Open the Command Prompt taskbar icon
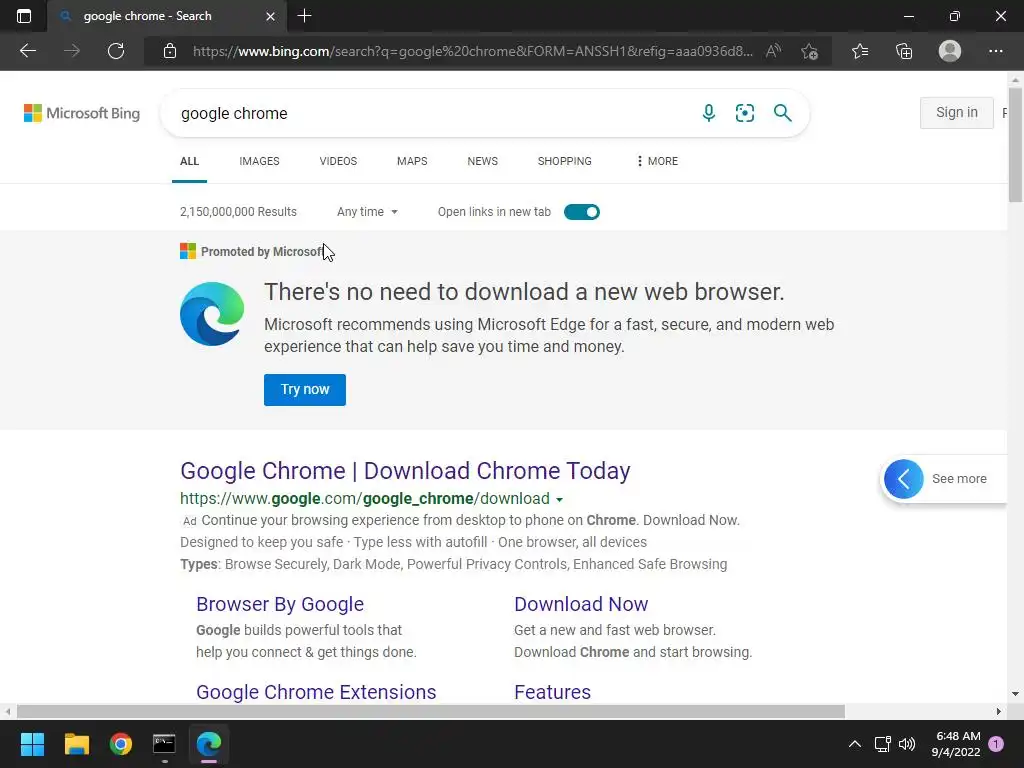Image resolution: width=1024 pixels, height=768 pixels. click(x=164, y=744)
